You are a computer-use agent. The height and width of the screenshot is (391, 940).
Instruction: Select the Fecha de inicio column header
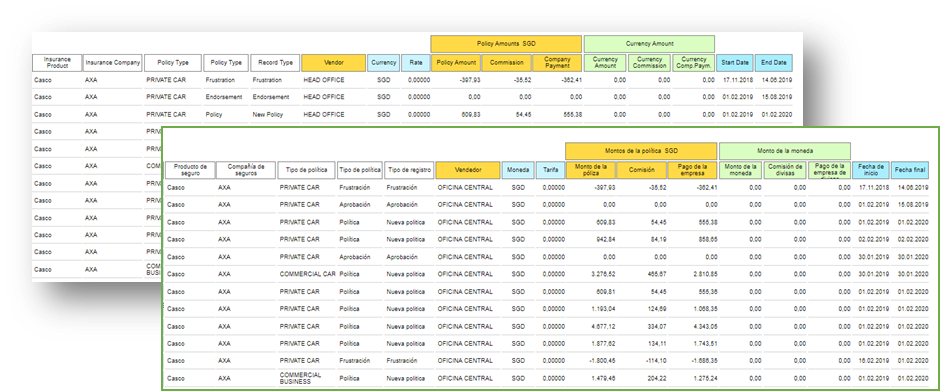tap(870, 170)
